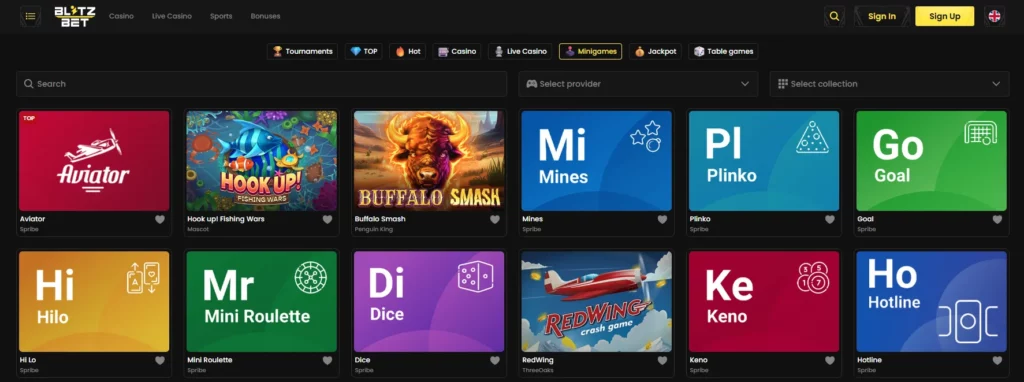1024x382 pixels.
Task: Select the TOP category tab
Action: coord(364,51)
